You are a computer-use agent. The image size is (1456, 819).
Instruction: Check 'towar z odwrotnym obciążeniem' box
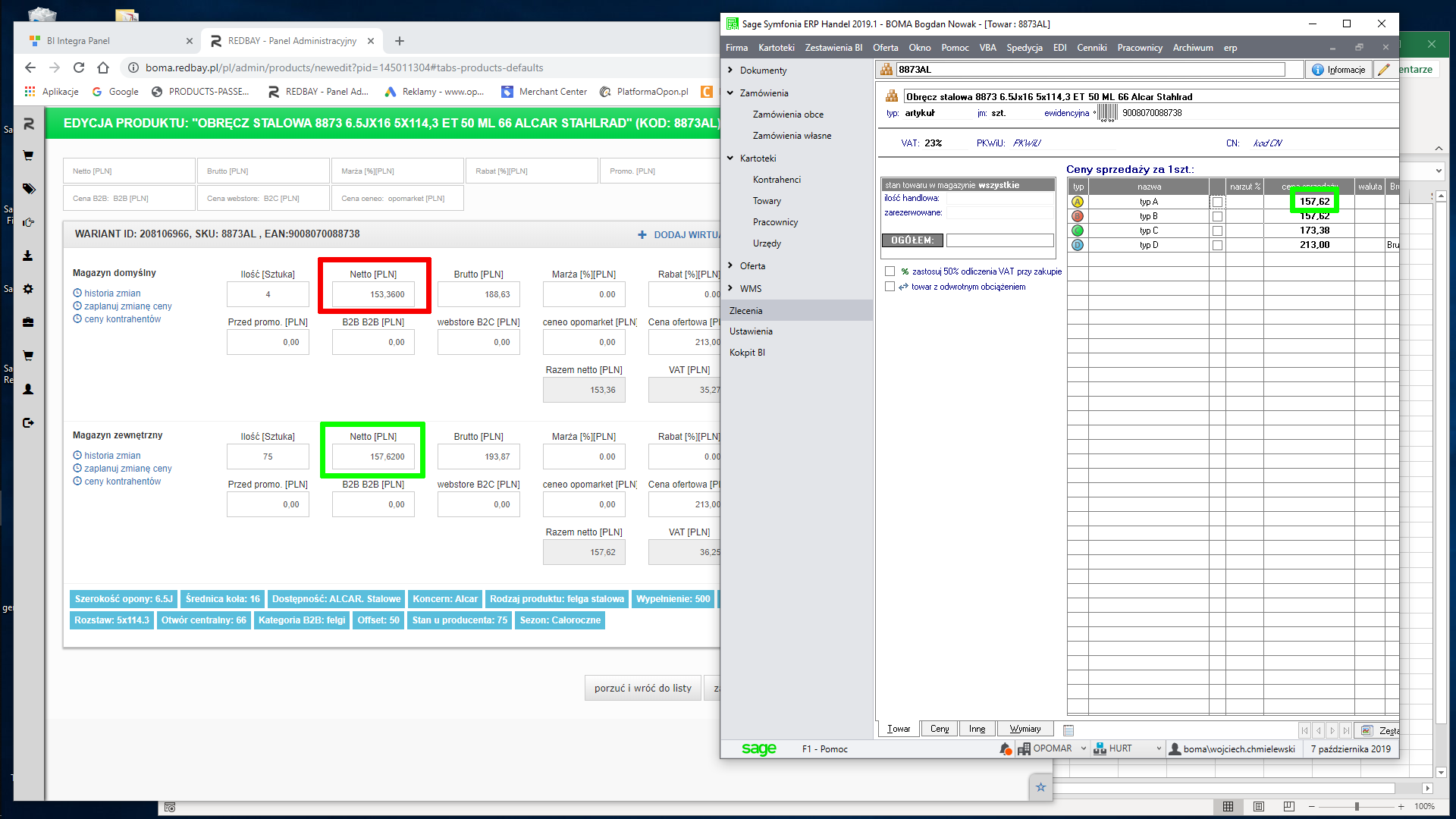[x=890, y=287]
